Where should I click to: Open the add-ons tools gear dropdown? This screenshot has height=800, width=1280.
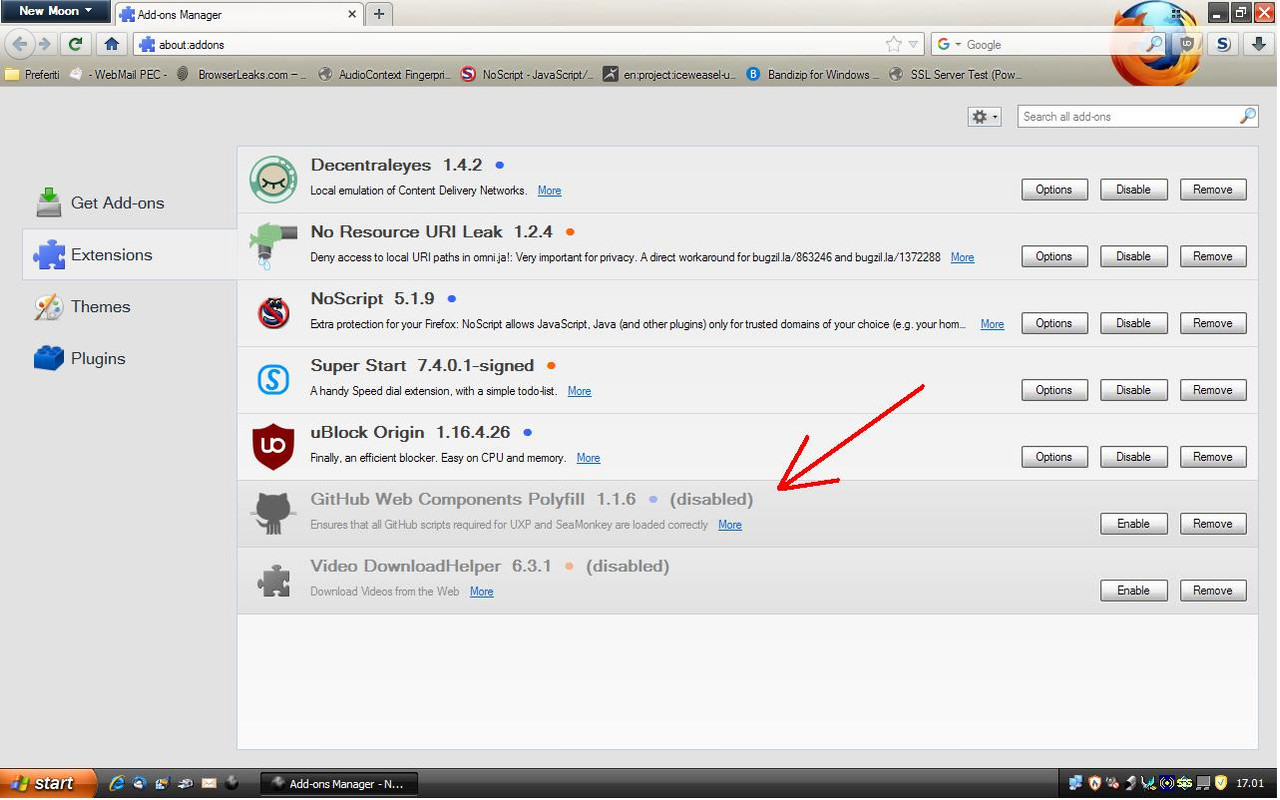pyautogui.click(x=984, y=117)
